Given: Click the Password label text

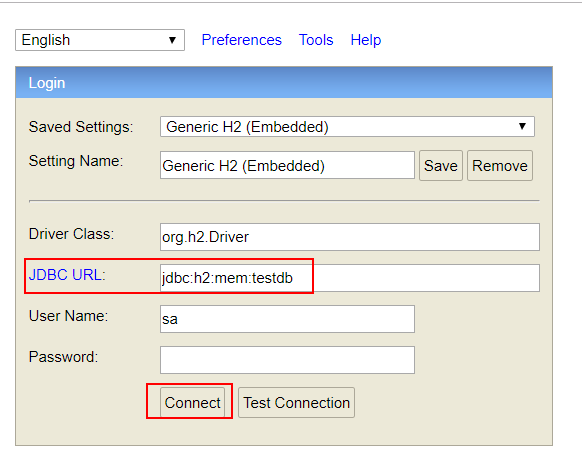Looking at the screenshot, I should click(x=63, y=357).
